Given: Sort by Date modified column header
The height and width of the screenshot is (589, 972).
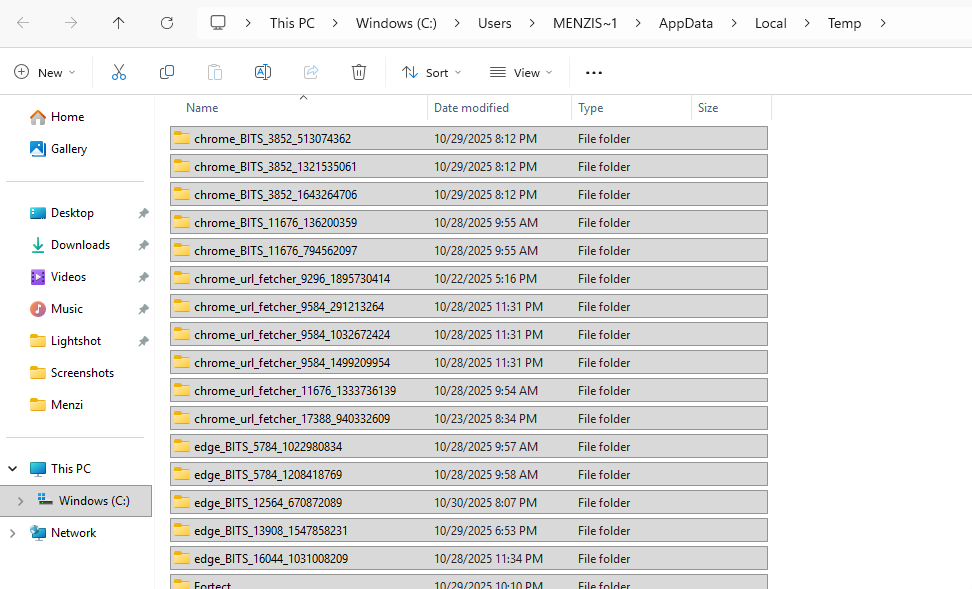Looking at the screenshot, I should pyautogui.click(x=471, y=108).
